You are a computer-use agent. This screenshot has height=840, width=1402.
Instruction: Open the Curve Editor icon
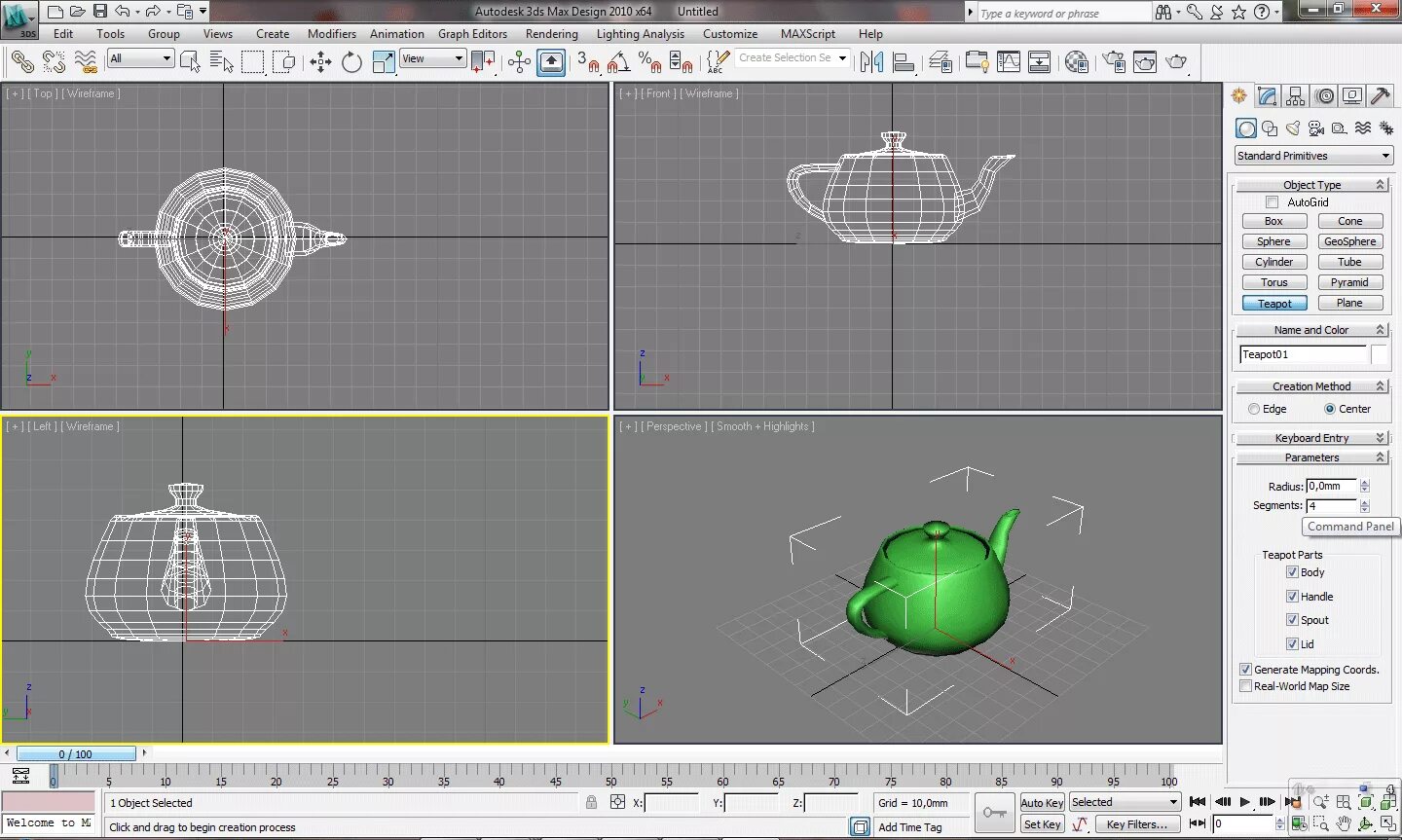pyautogui.click(x=1009, y=62)
